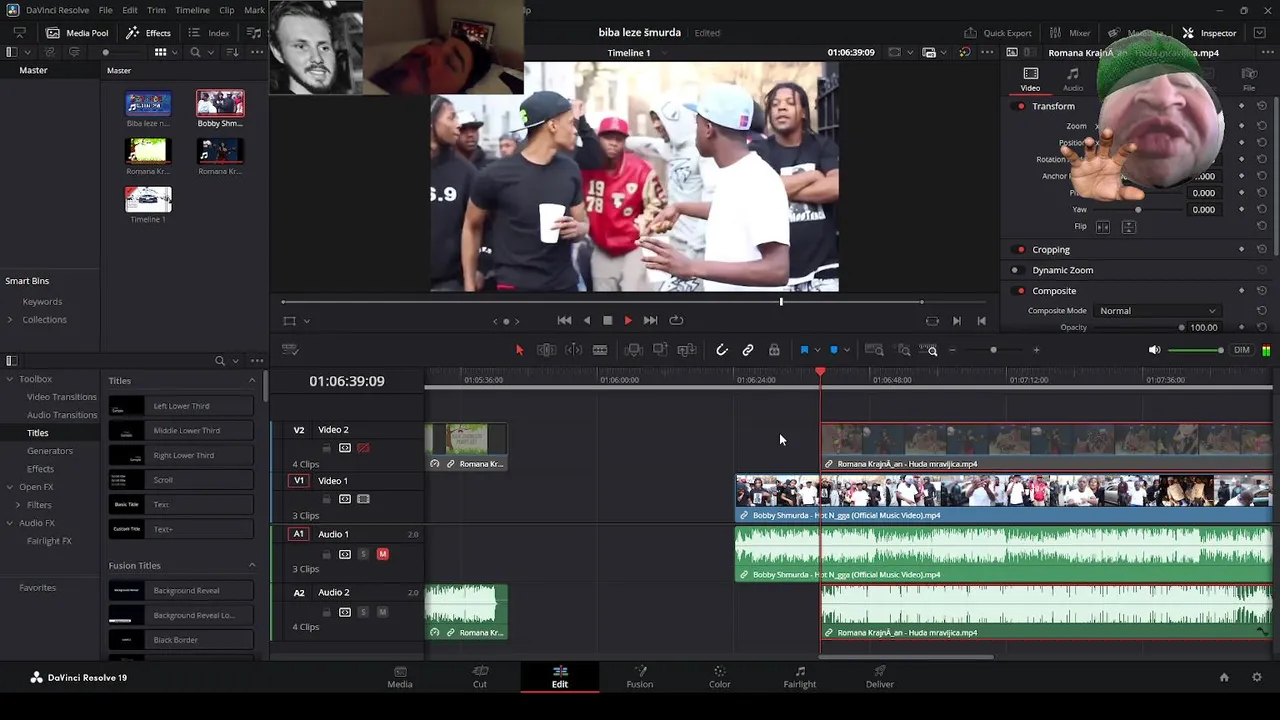Image resolution: width=1280 pixels, height=720 pixels.
Task: Open the Color page
Action: click(720, 677)
